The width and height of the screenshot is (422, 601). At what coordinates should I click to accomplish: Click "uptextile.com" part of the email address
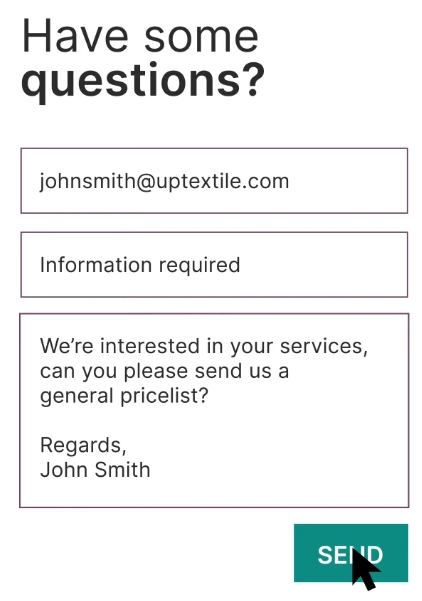[x=222, y=182]
